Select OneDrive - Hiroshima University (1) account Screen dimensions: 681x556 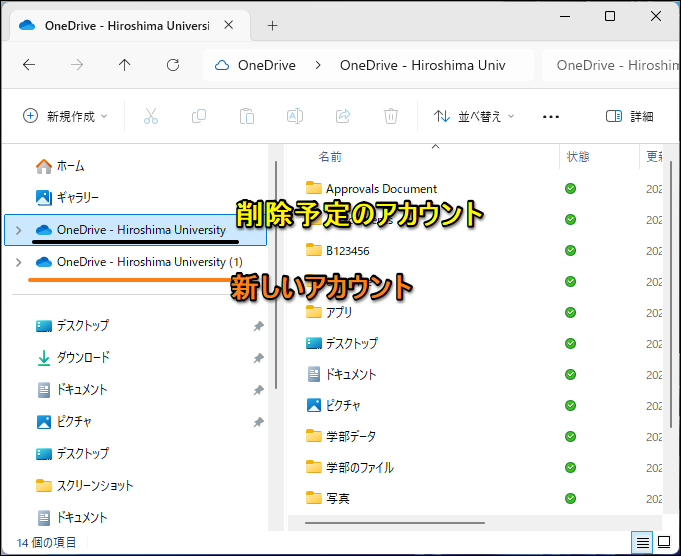tap(135, 262)
